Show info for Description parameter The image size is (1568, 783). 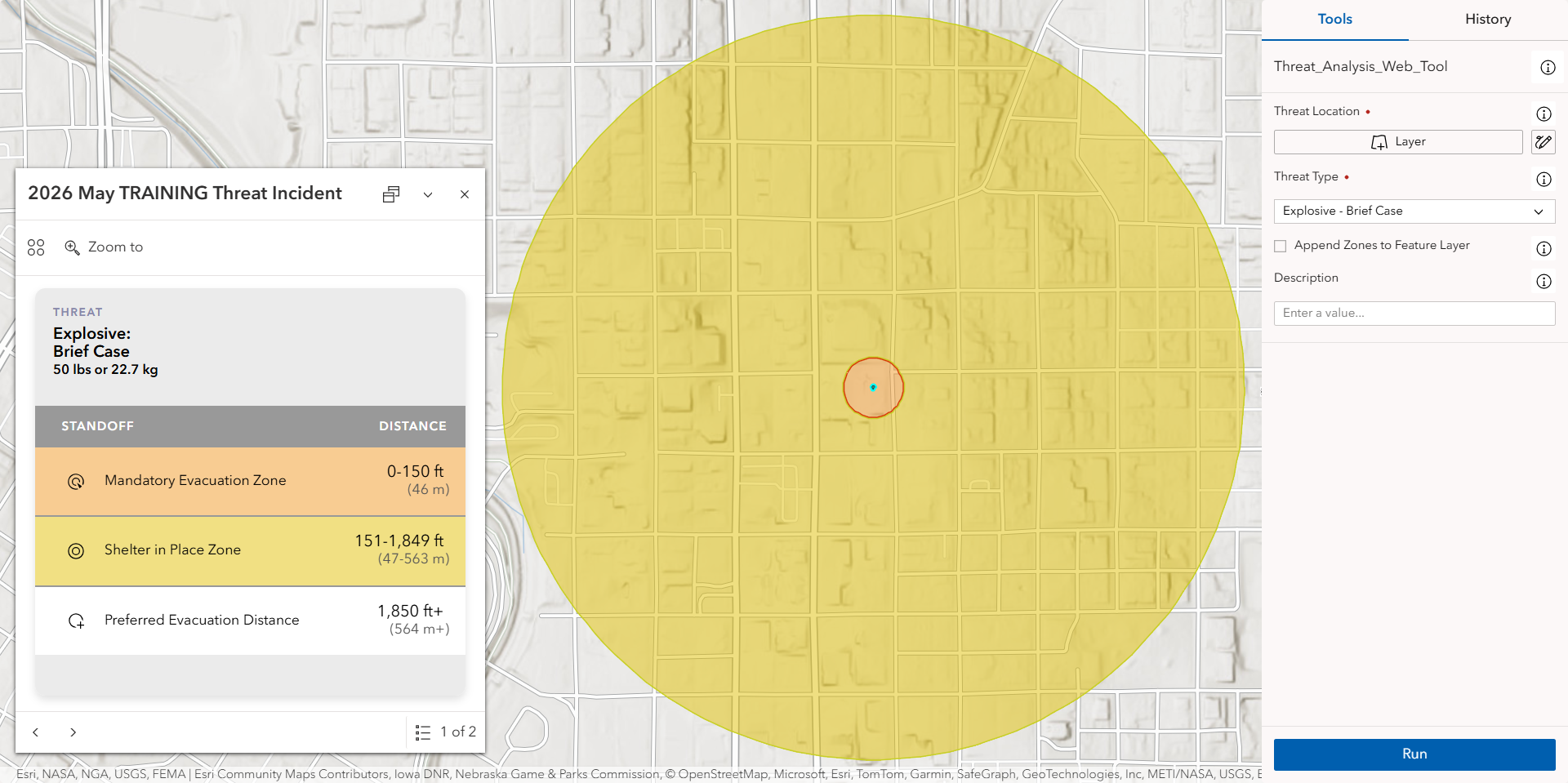1543,282
